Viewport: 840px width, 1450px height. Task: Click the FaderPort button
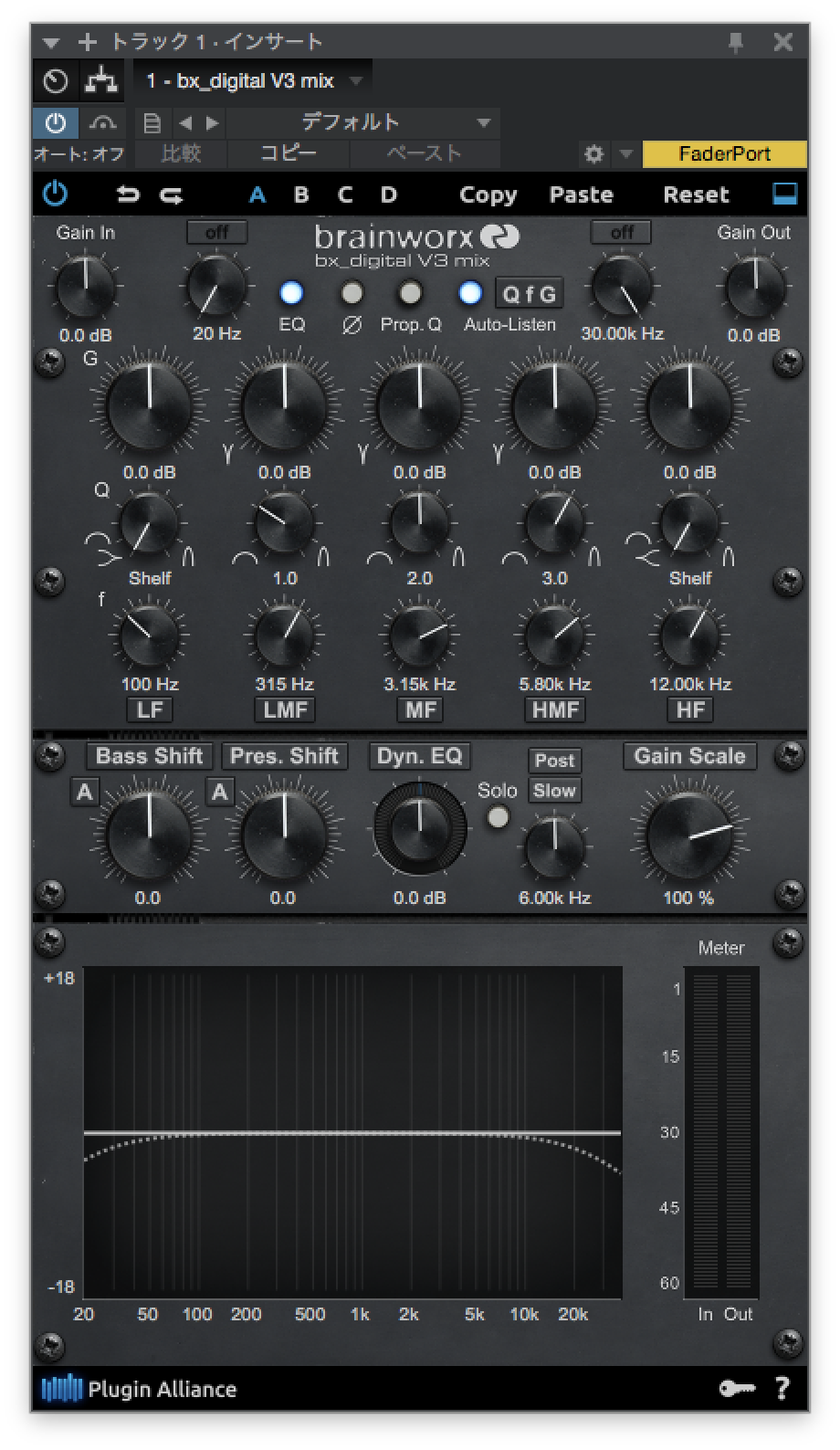tap(725, 153)
